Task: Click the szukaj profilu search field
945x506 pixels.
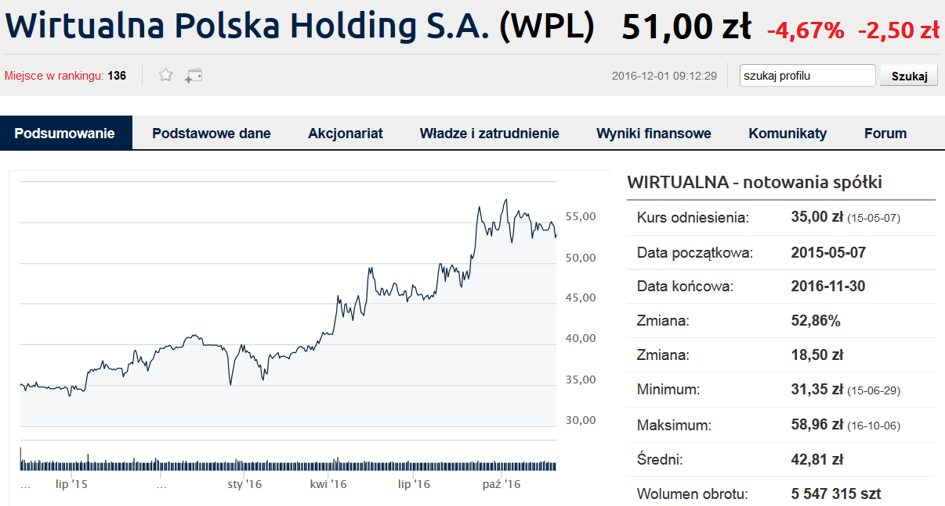Action: pos(806,76)
